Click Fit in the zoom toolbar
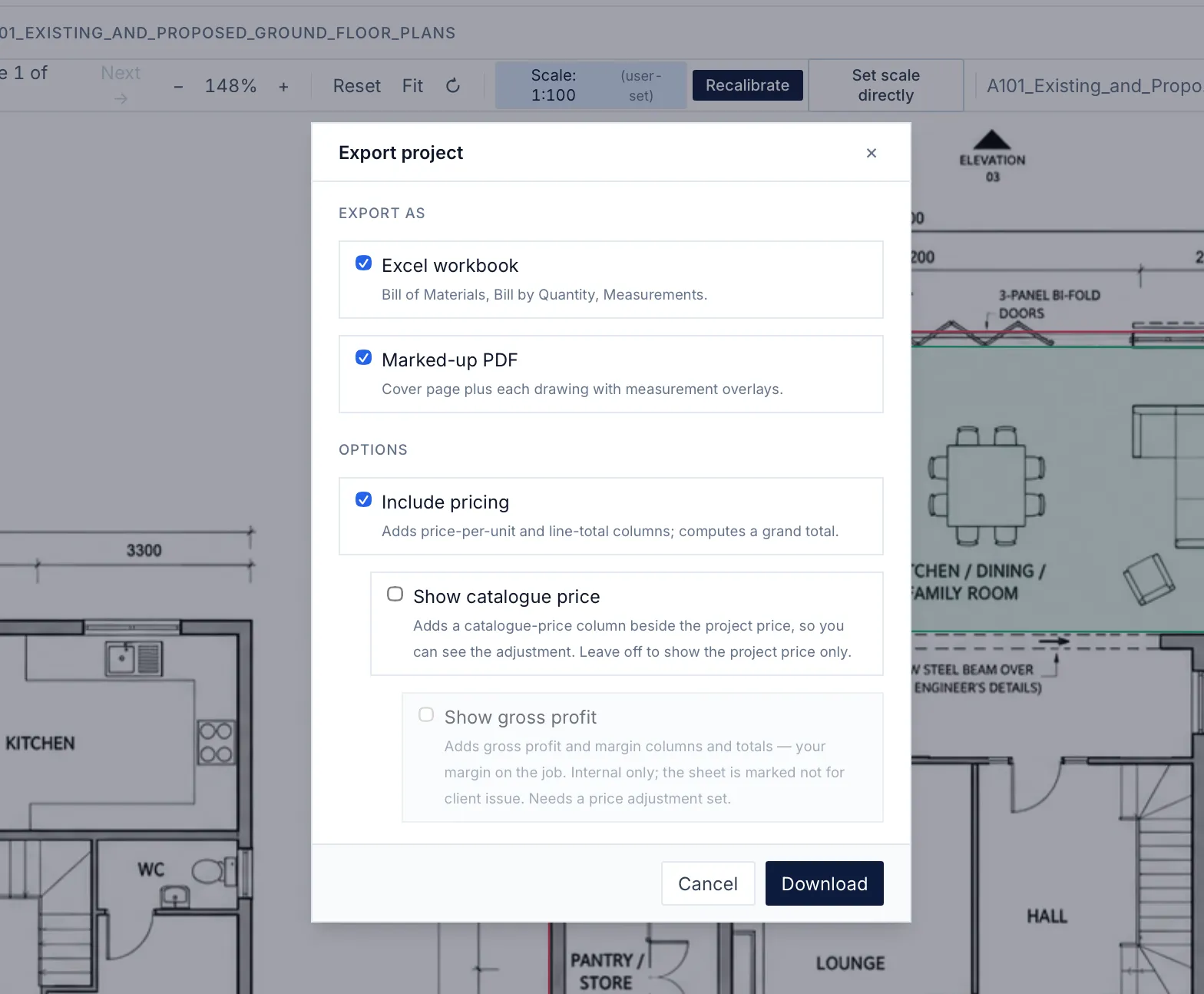 [x=412, y=86]
